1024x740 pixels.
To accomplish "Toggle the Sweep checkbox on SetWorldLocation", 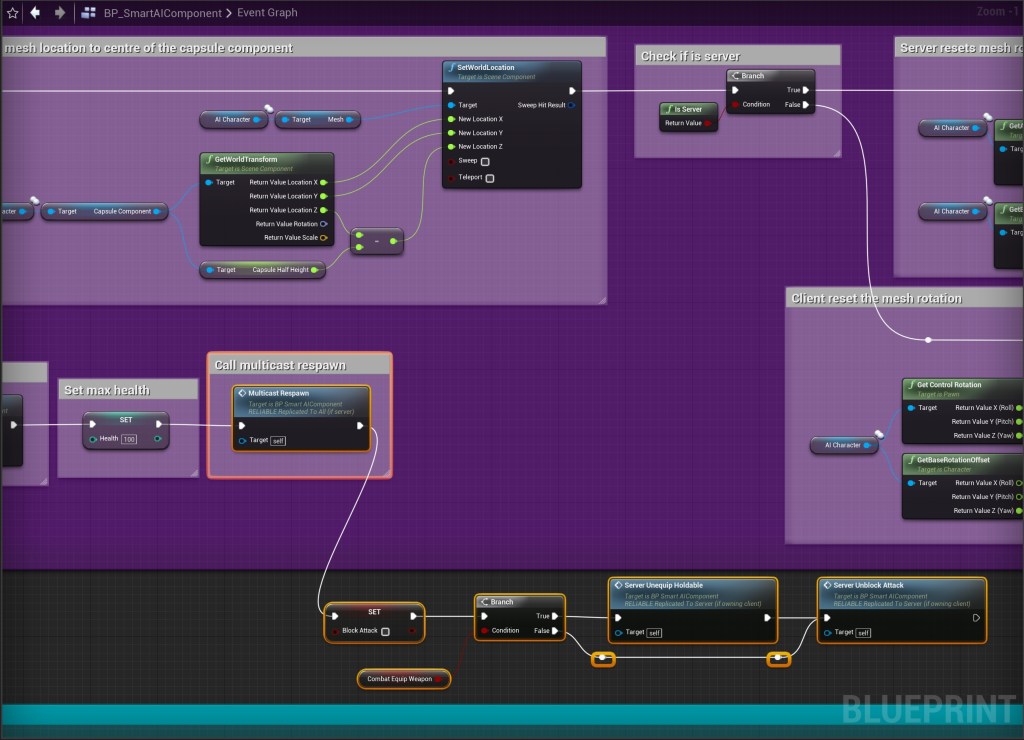I will tap(485, 161).
